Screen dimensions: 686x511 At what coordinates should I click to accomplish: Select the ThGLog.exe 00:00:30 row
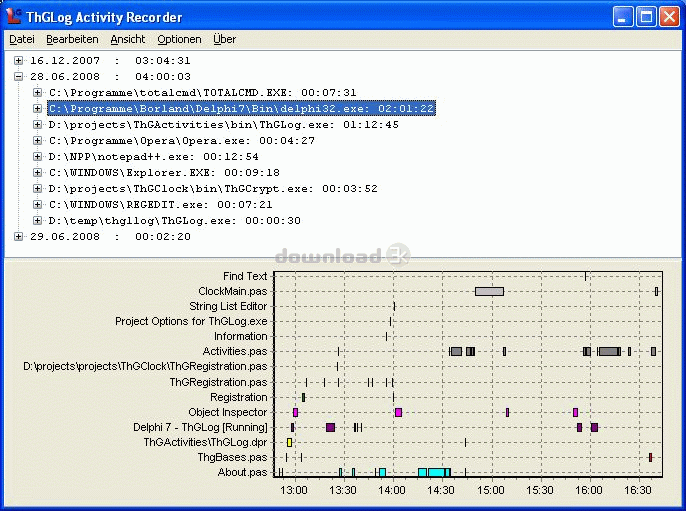(x=175, y=220)
